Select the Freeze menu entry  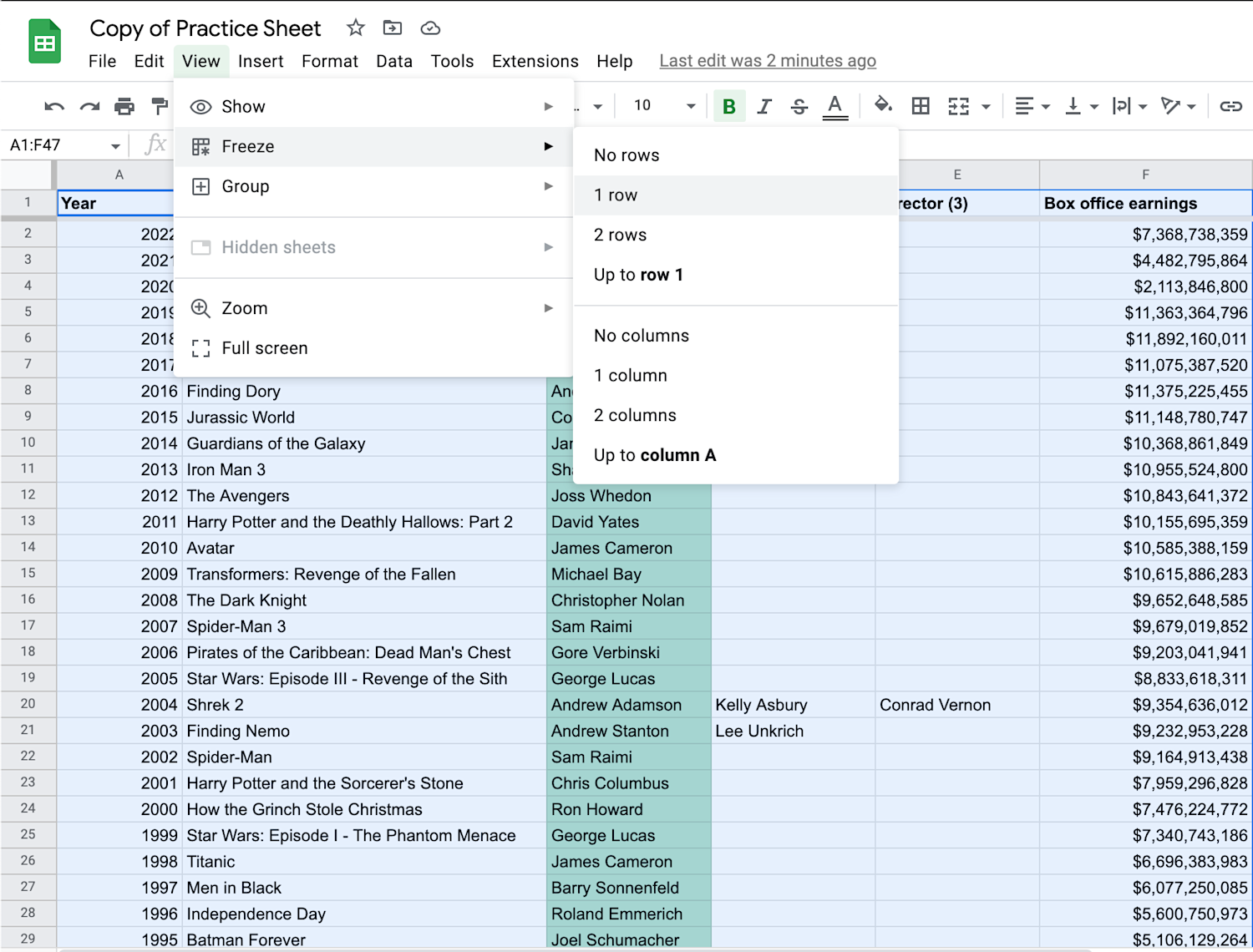373,147
